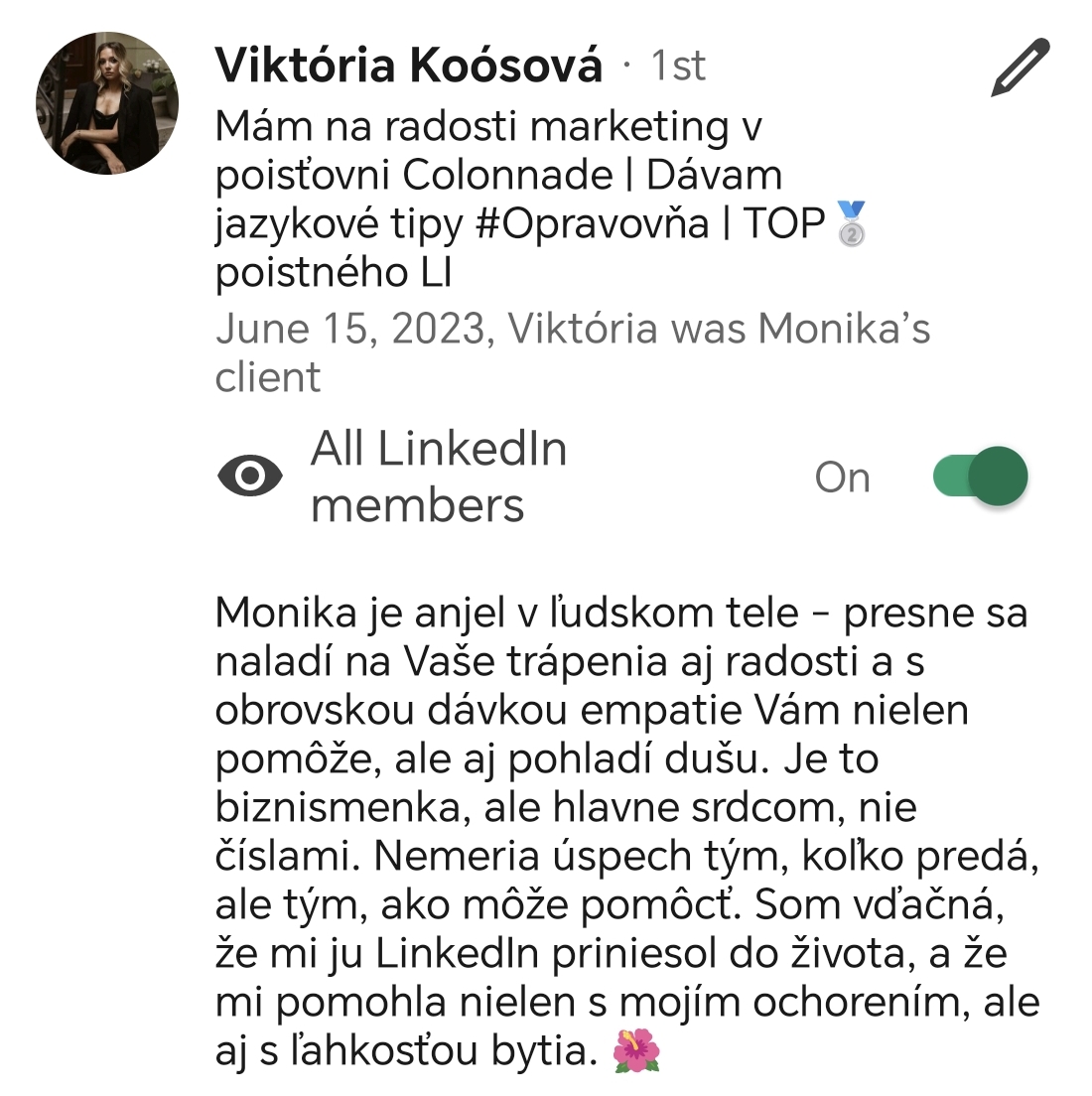The width and height of the screenshot is (1092, 1096).
Task: Edit the recommendation with the pencil icon
Action: pos(1020,68)
